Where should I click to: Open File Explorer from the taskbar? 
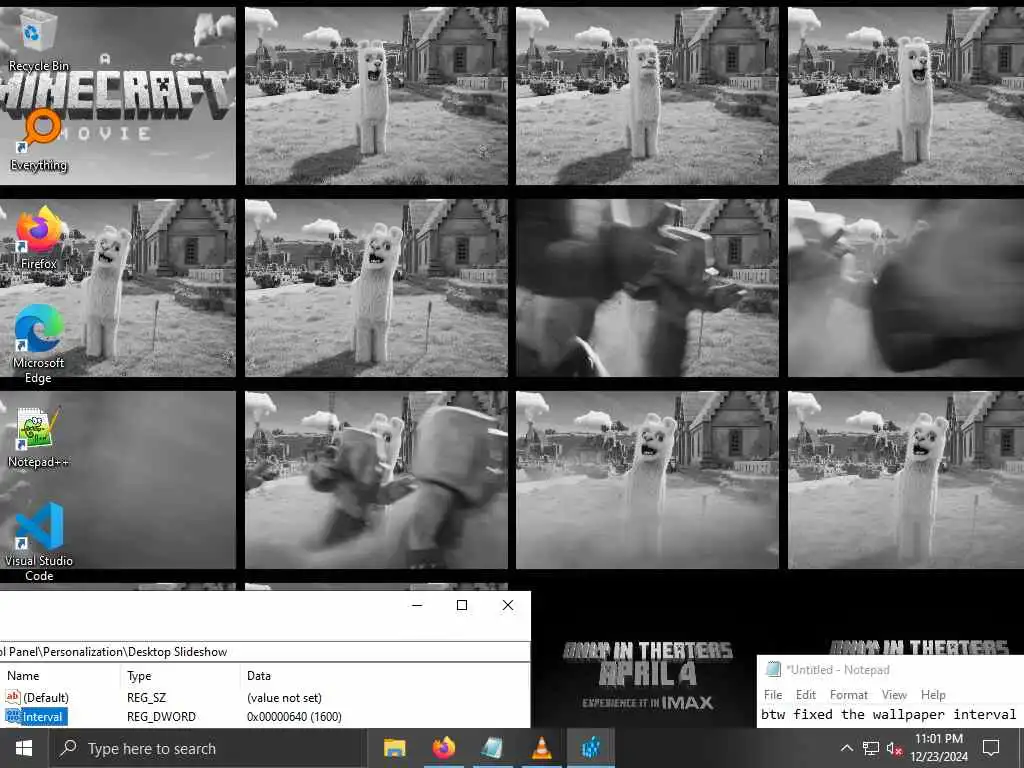coord(394,748)
